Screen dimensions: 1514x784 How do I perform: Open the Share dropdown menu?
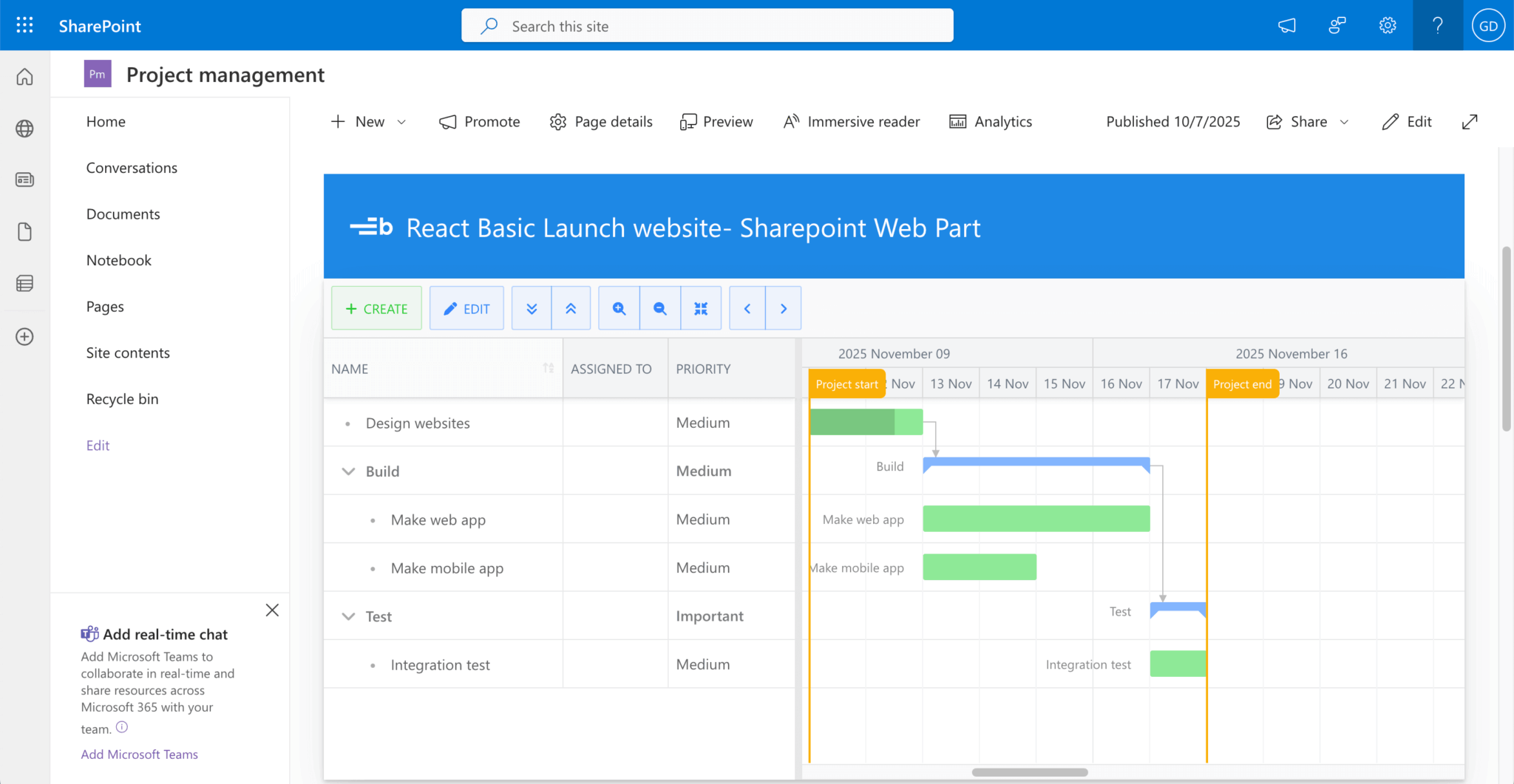point(1308,122)
